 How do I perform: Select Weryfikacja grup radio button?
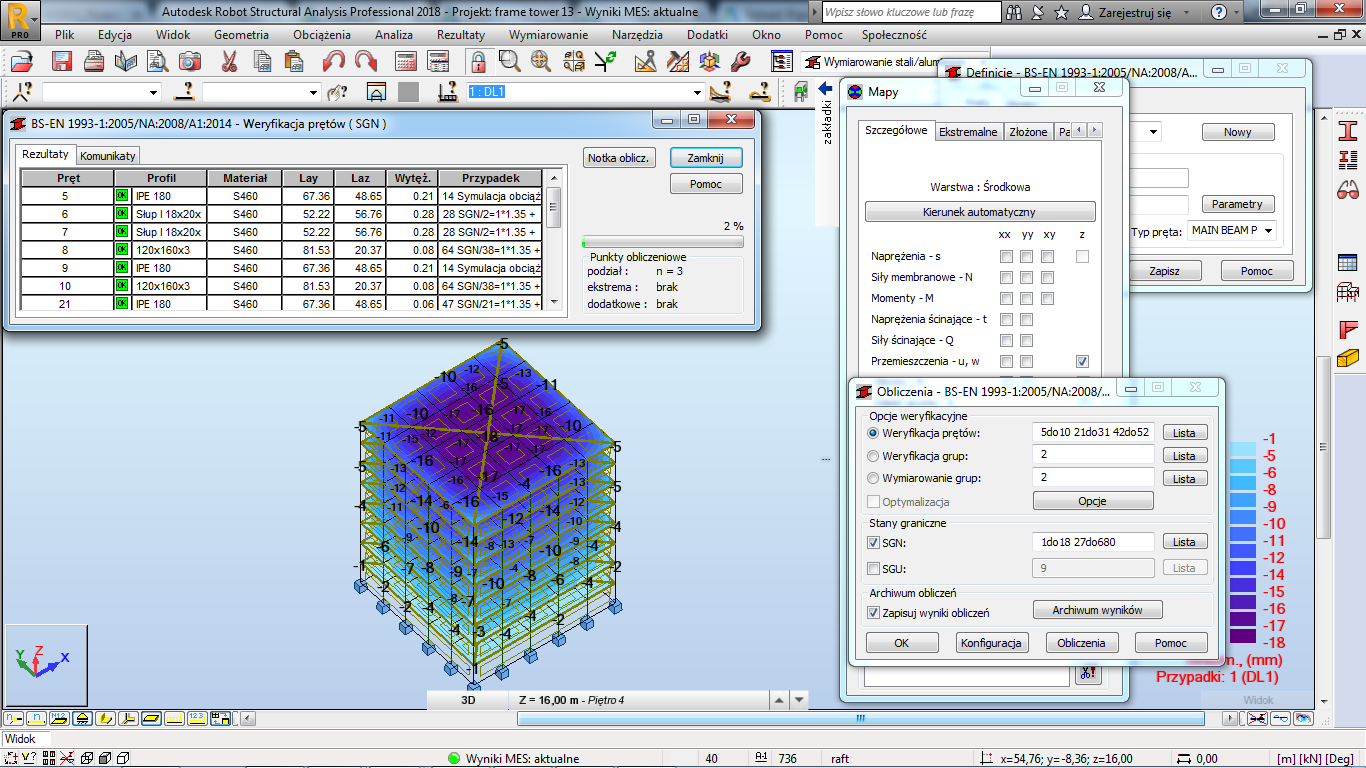coord(873,456)
